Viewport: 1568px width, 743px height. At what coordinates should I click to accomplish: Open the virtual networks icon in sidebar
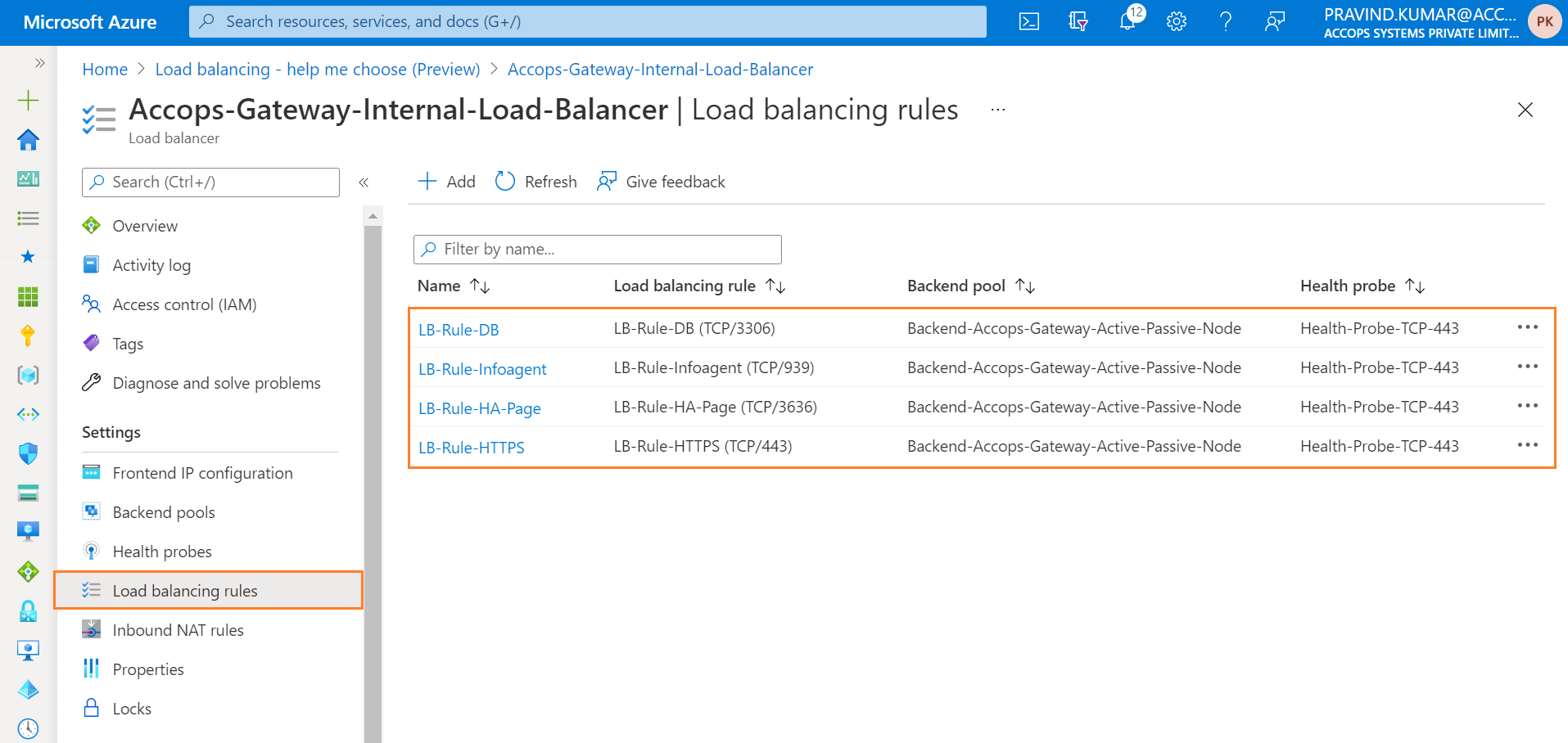tap(29, 414)
